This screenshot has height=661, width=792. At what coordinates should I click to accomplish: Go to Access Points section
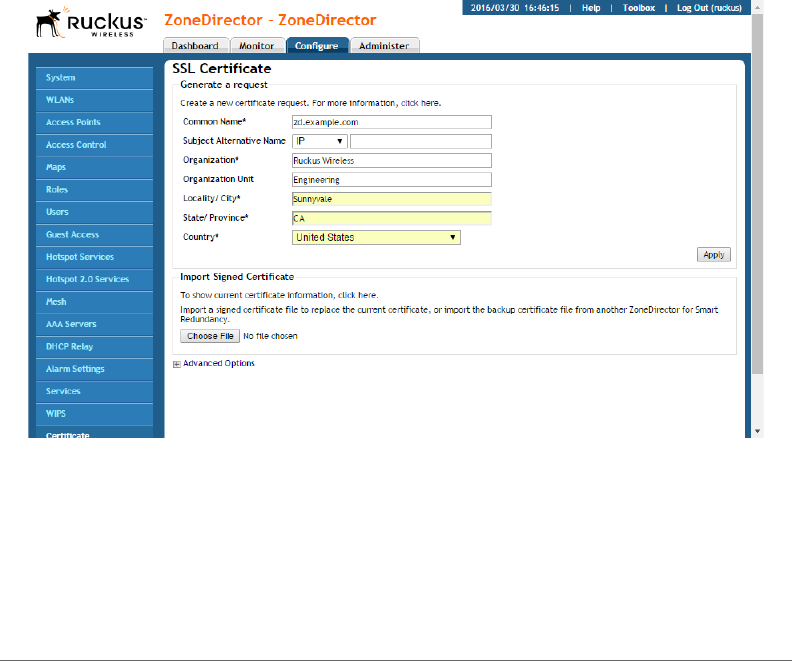click(94, 122)
